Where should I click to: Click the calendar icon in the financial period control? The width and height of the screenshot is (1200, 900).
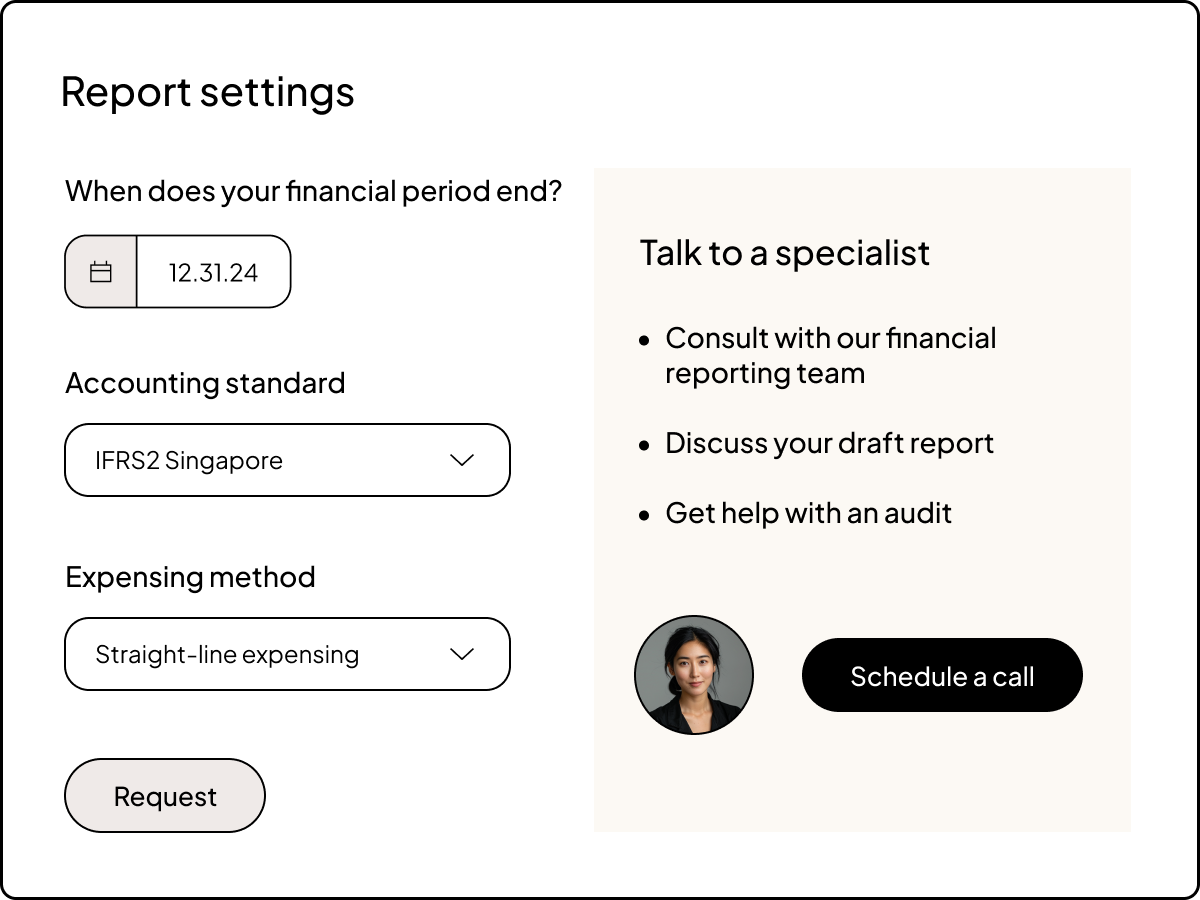tap(100, 271)
